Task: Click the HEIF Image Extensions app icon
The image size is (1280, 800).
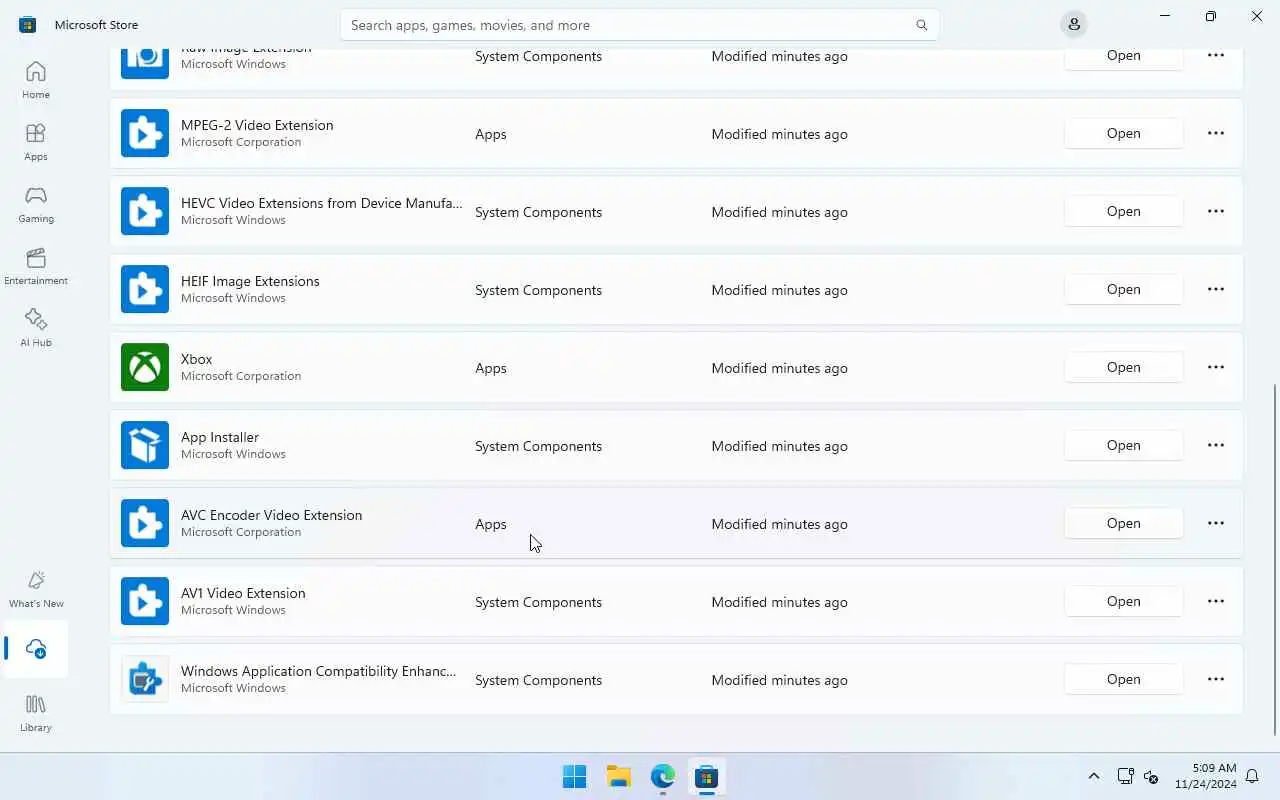Action: (145, 289)
